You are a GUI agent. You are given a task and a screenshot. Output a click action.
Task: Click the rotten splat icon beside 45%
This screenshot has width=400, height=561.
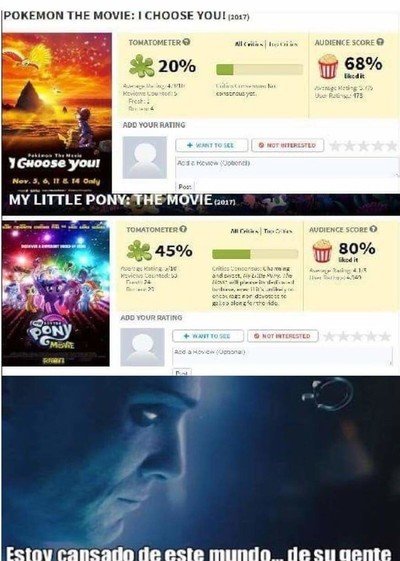click(x=139, y=250)
